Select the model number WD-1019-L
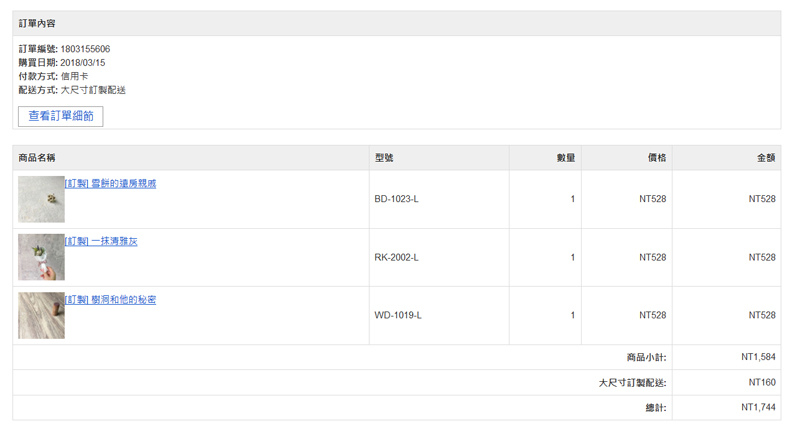This screenshot has width=800, height=434. tap(398, 315)
